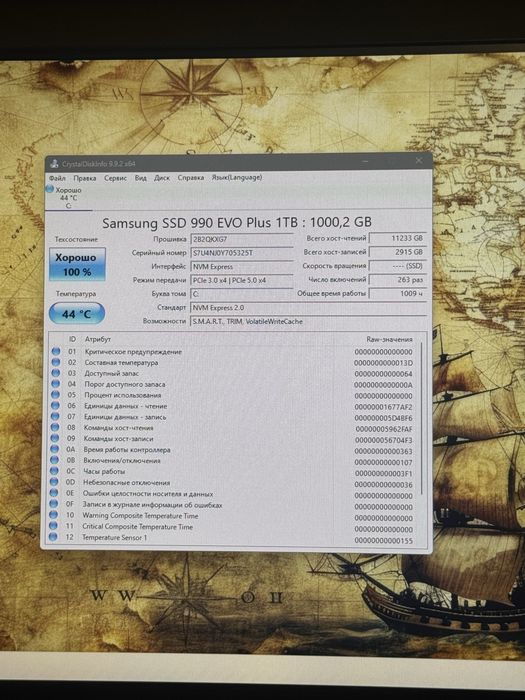Open the Вид menu
Viewport: 525px width, 700px height.
141,178
